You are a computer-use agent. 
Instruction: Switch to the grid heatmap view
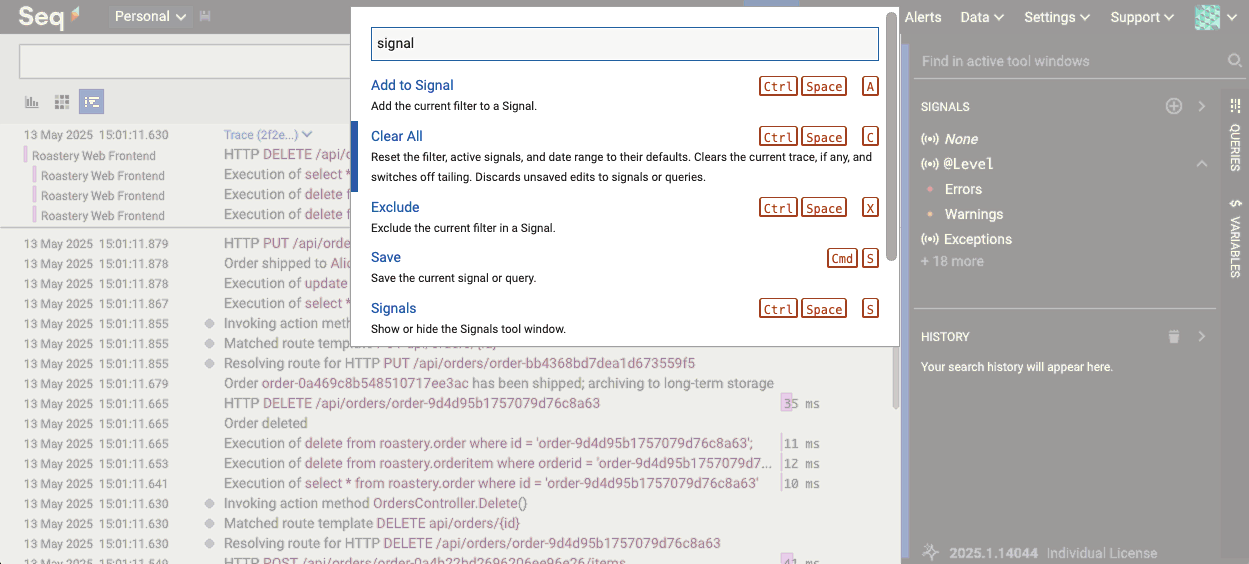tap(62, 102)
